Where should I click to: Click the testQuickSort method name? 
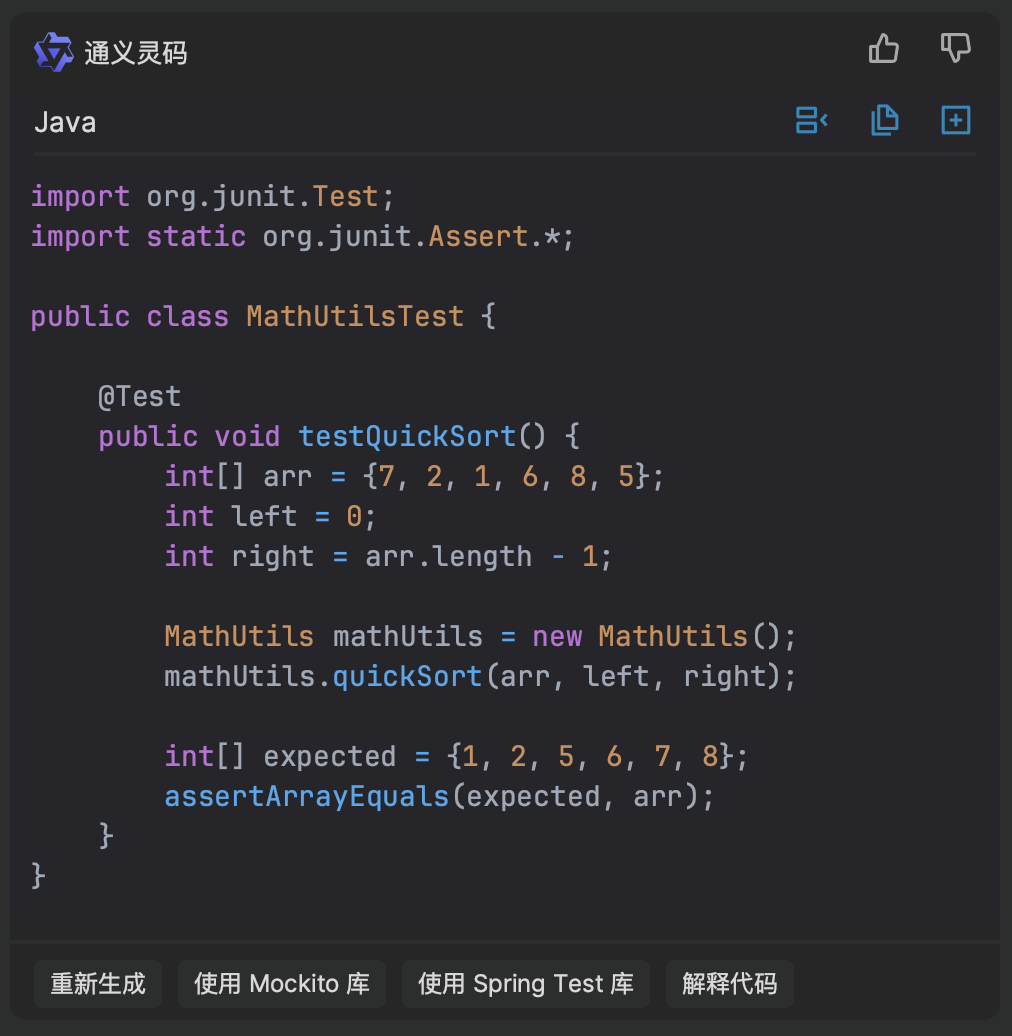[x=407, y=437]
